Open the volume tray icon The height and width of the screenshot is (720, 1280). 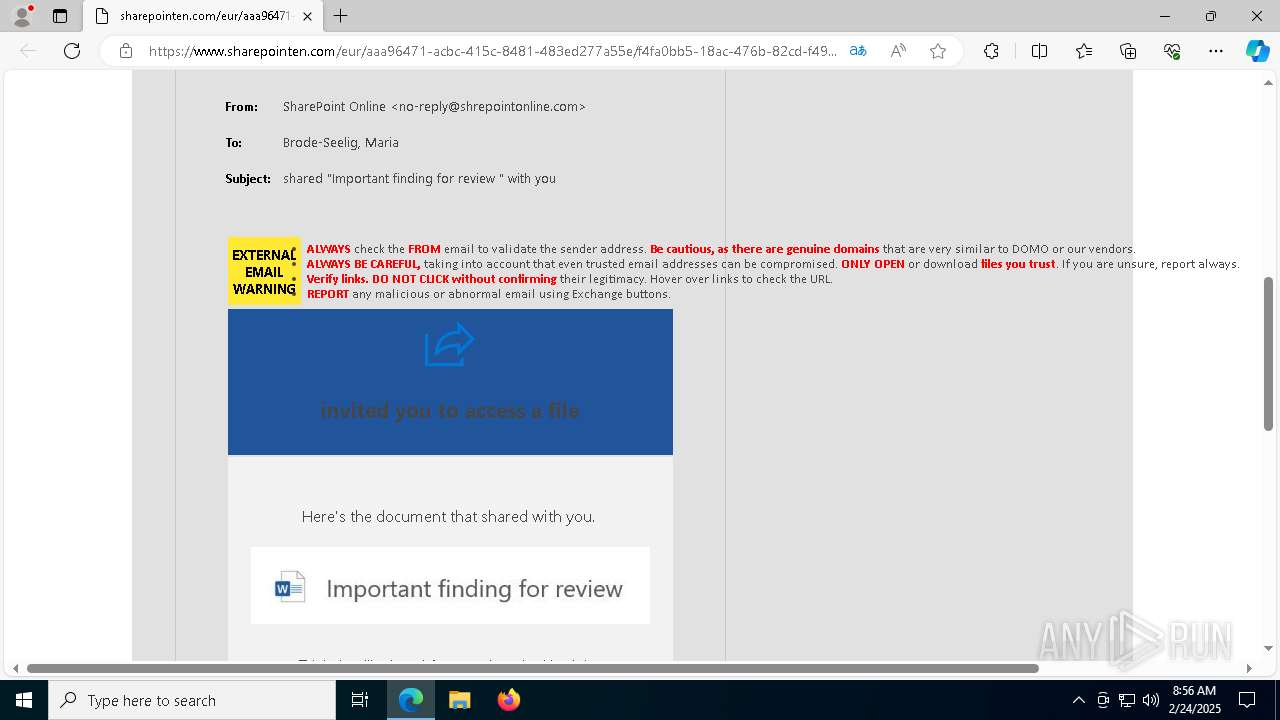pyautogui.click(x=1151, y=700)
